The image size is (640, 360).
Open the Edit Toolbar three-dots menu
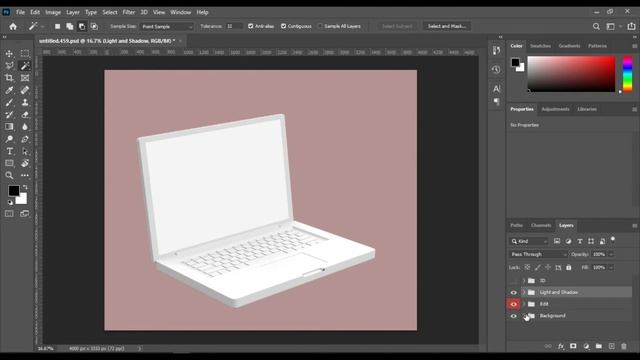point(25,176)
